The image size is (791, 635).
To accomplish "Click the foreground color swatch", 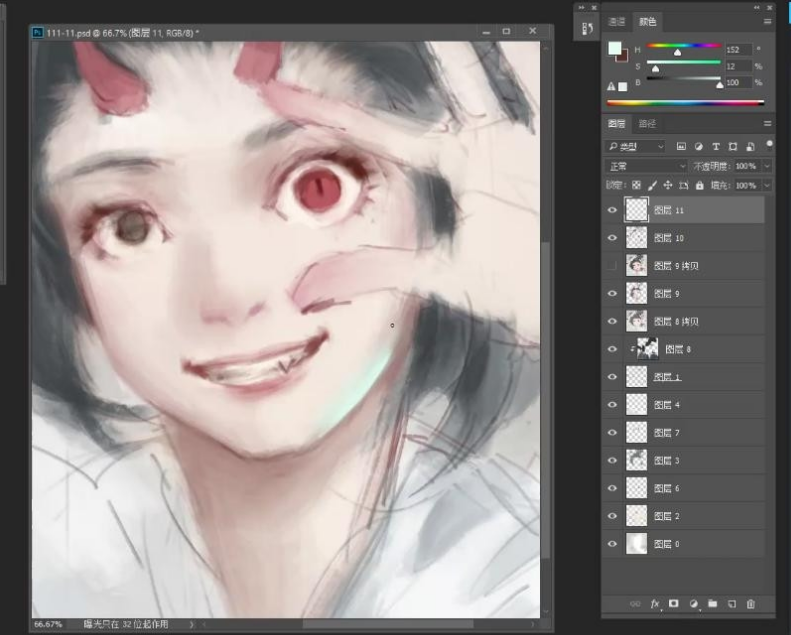I will (614, 48).
